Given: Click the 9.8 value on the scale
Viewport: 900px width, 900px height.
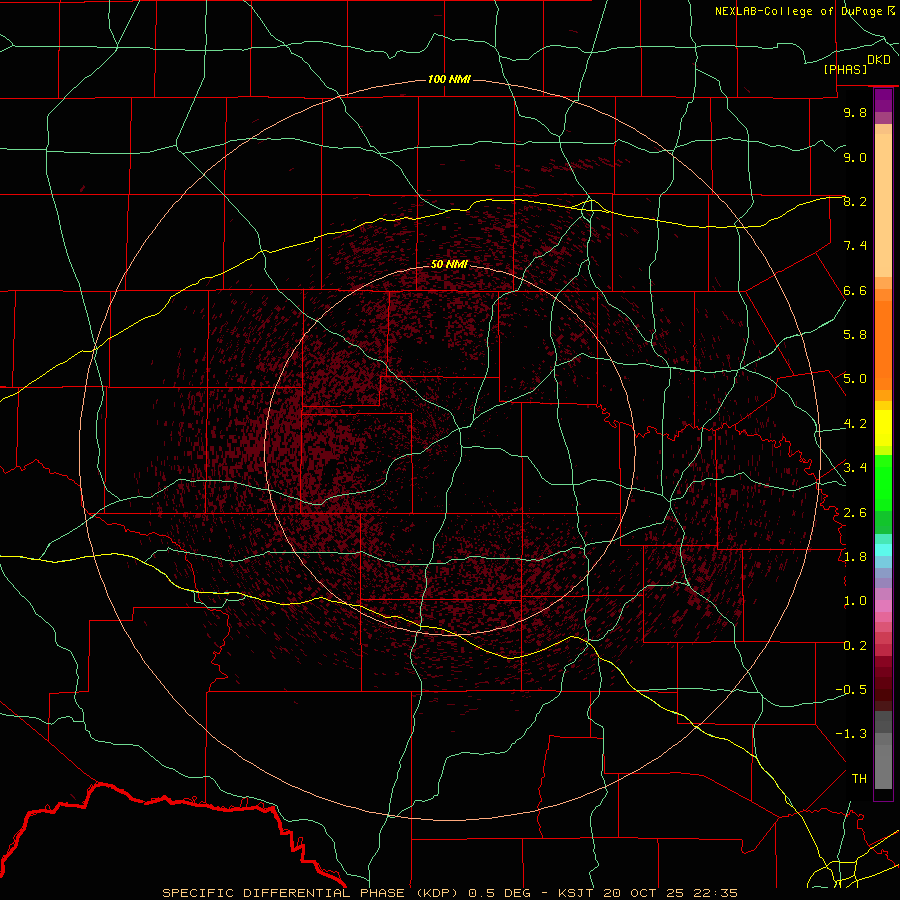Looking at the screenshot, I should pos(855,112).
